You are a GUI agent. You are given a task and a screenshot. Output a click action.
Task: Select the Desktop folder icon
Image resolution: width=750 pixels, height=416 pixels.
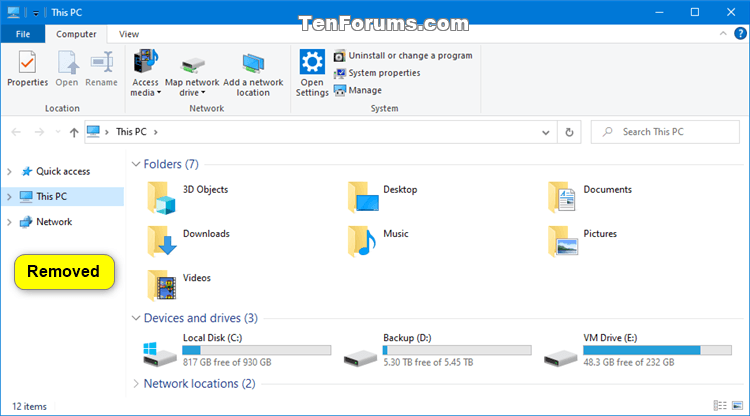(x=363, y=197)
